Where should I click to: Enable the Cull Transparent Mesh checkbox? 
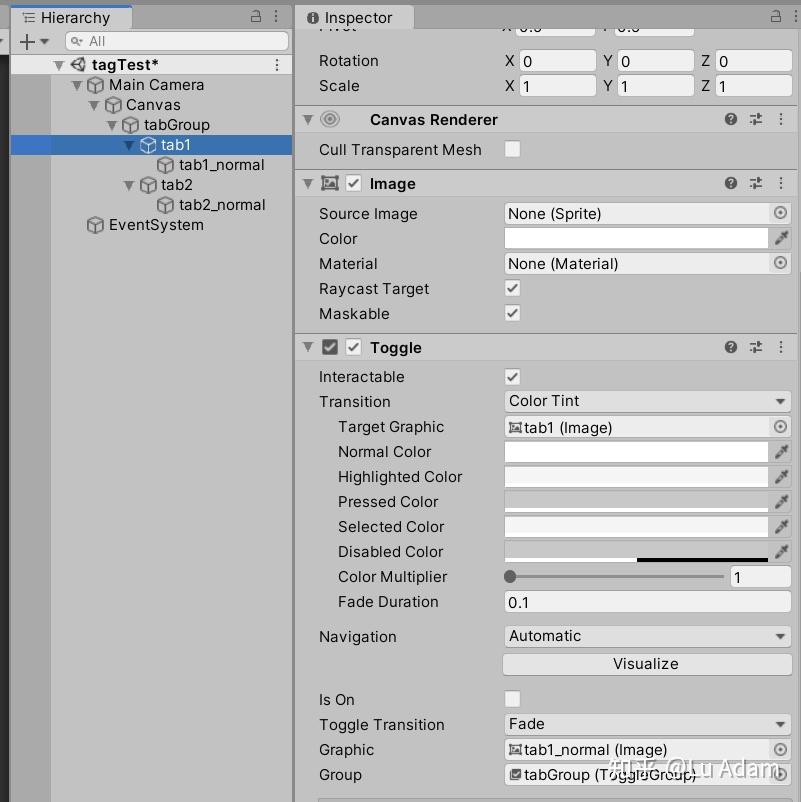[x=512, y=147]
